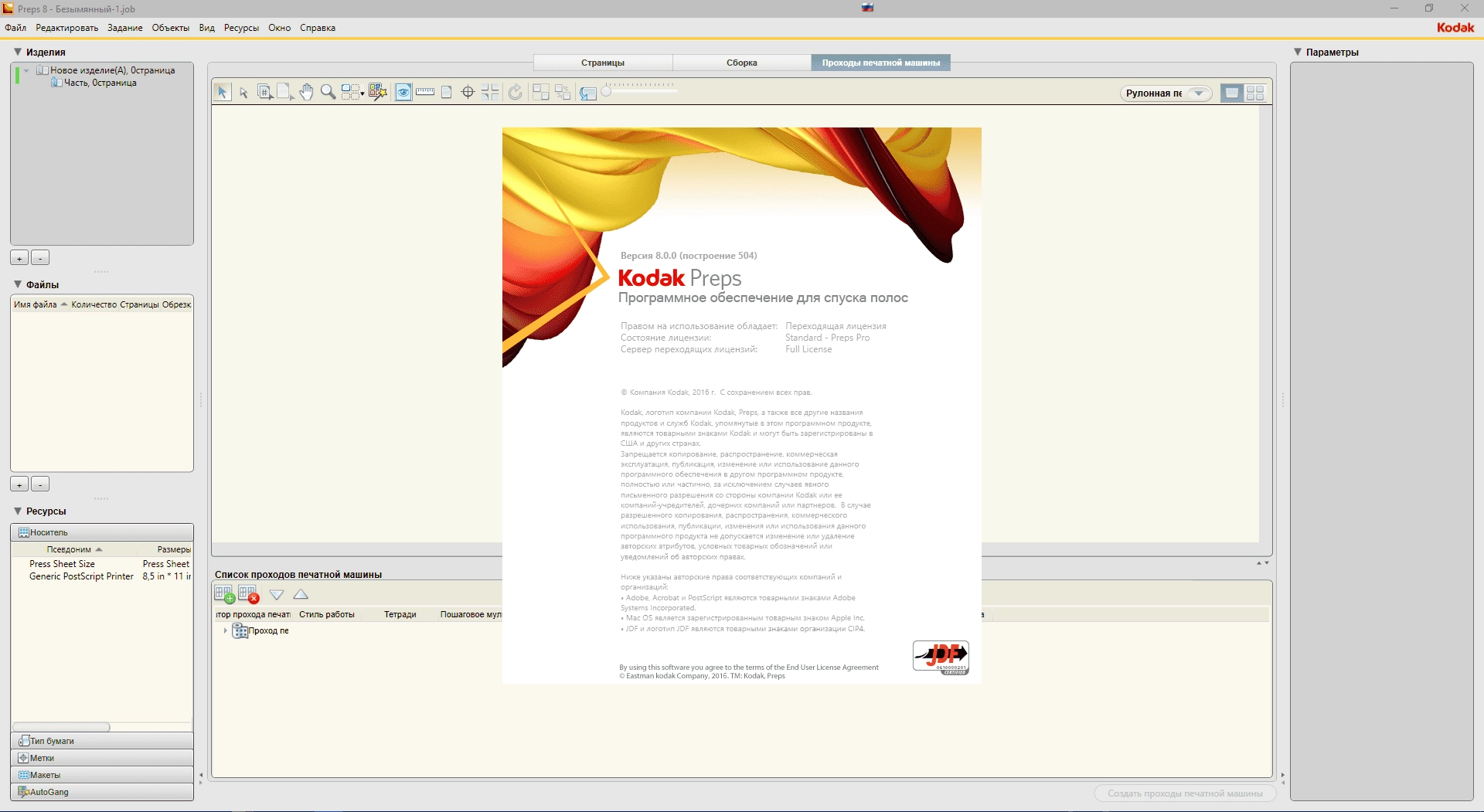The height and width of the screenshot is (812, 1484).
Task: Expand the Тип бумаги resource section
Action: 102,741
